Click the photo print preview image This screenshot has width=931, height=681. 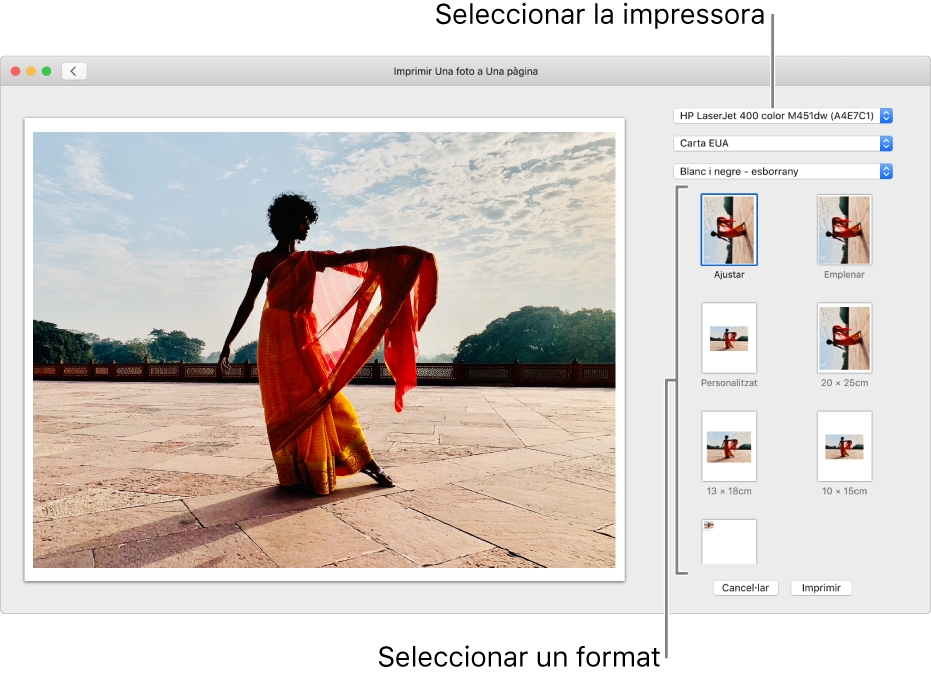[x=324, y=350]
